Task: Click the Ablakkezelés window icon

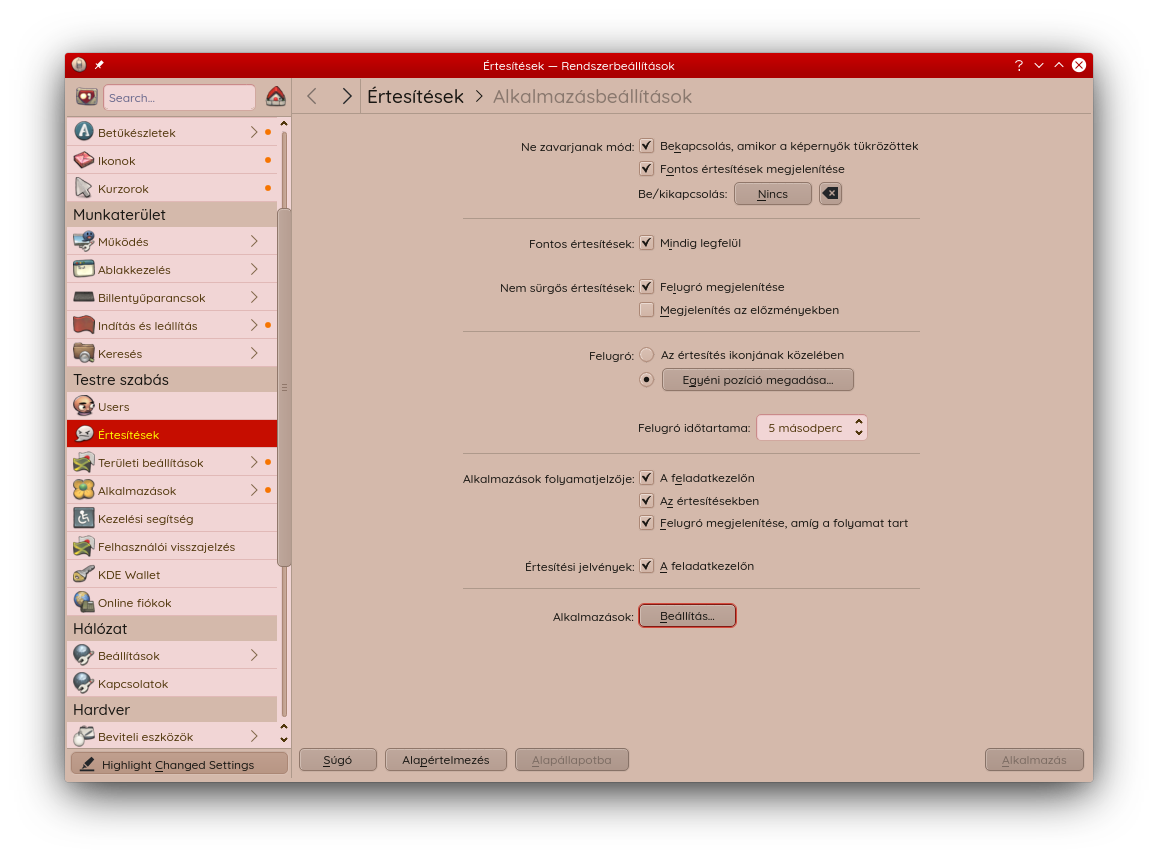Action: click(x=83, y=269)
